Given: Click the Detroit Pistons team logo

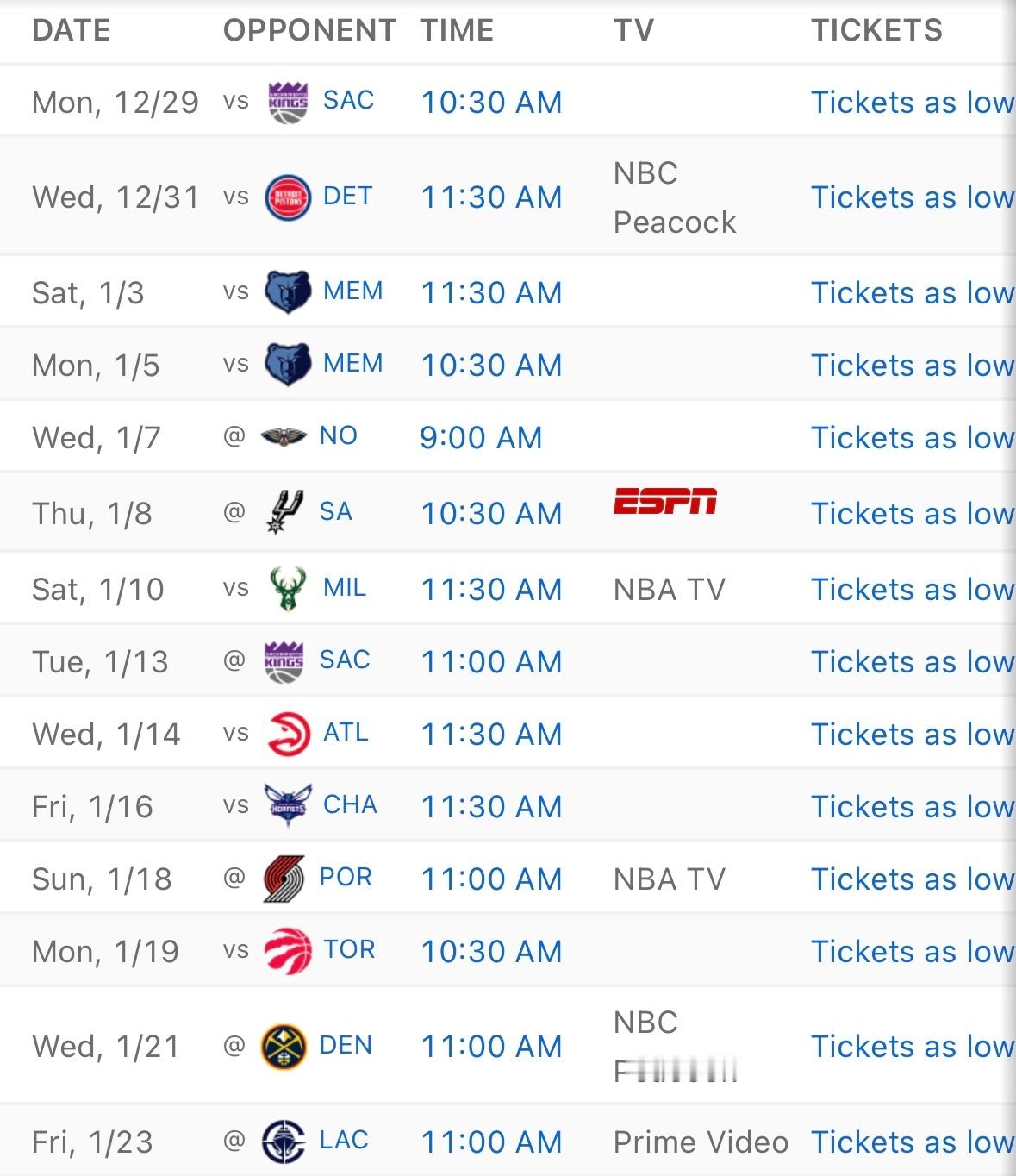Looking at the screenshot, I should coord(288,197).
